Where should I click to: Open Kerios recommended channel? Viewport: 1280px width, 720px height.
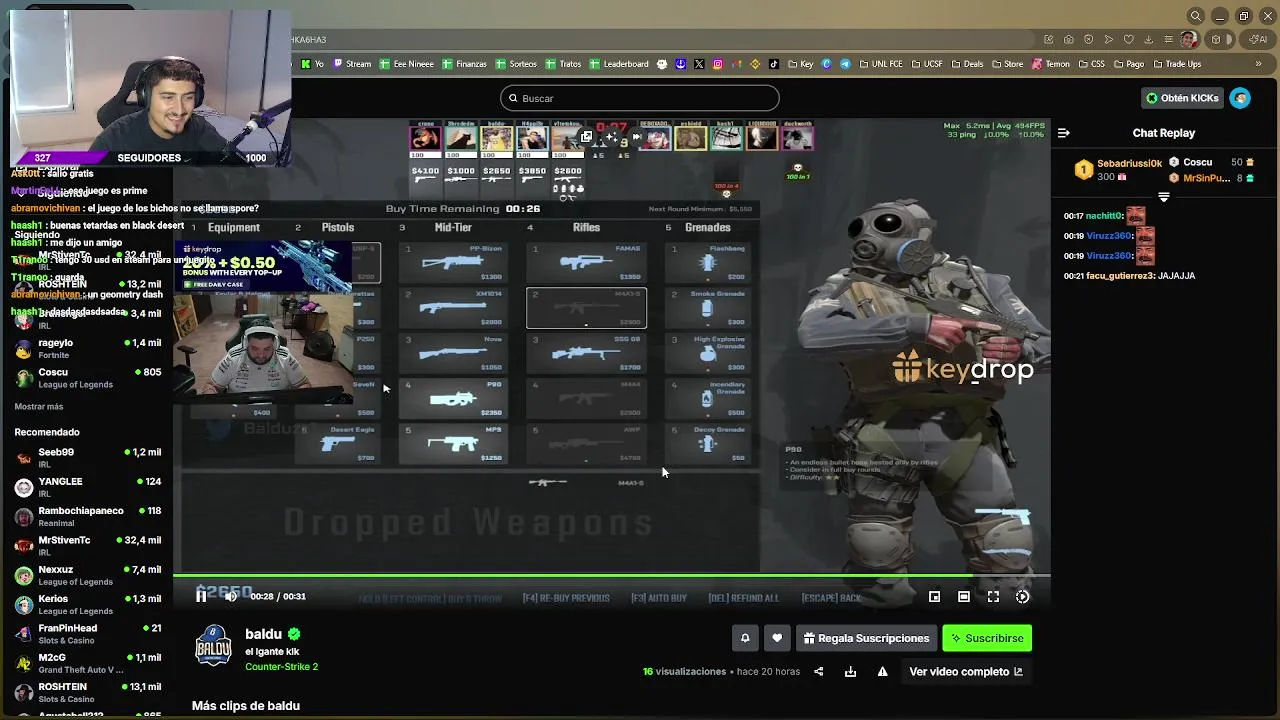(87, 604)
